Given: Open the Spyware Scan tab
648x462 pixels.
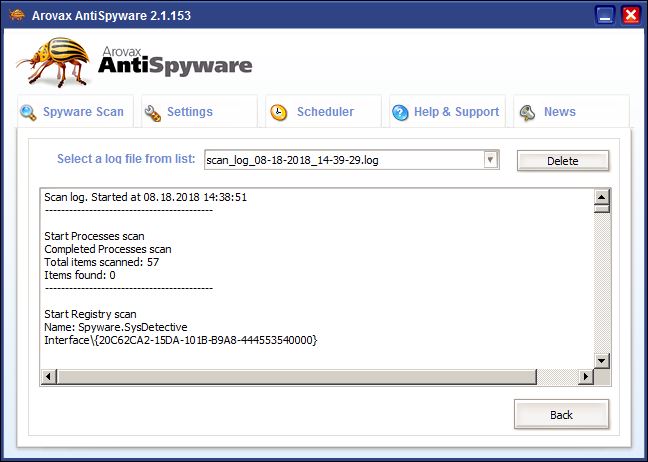Looking at the screenshot, I should (x=76, y=112).
